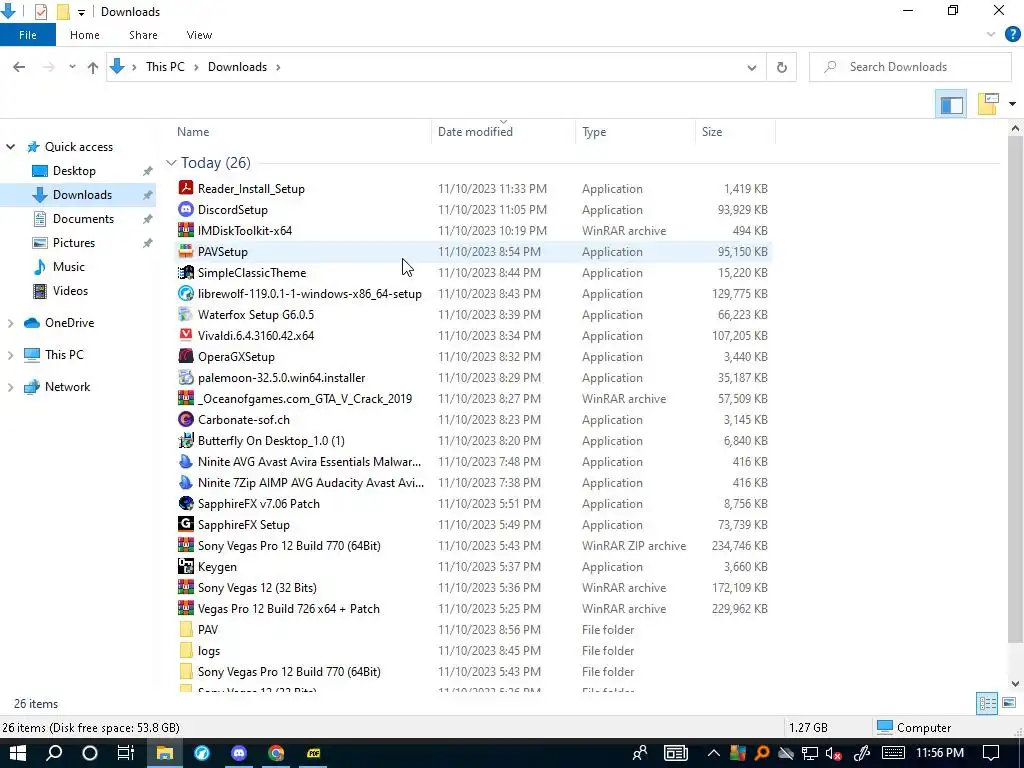This screenshot has height=768, width=1024.
Task: Open the preview pane toggle icon
Action: coord(952,104)
